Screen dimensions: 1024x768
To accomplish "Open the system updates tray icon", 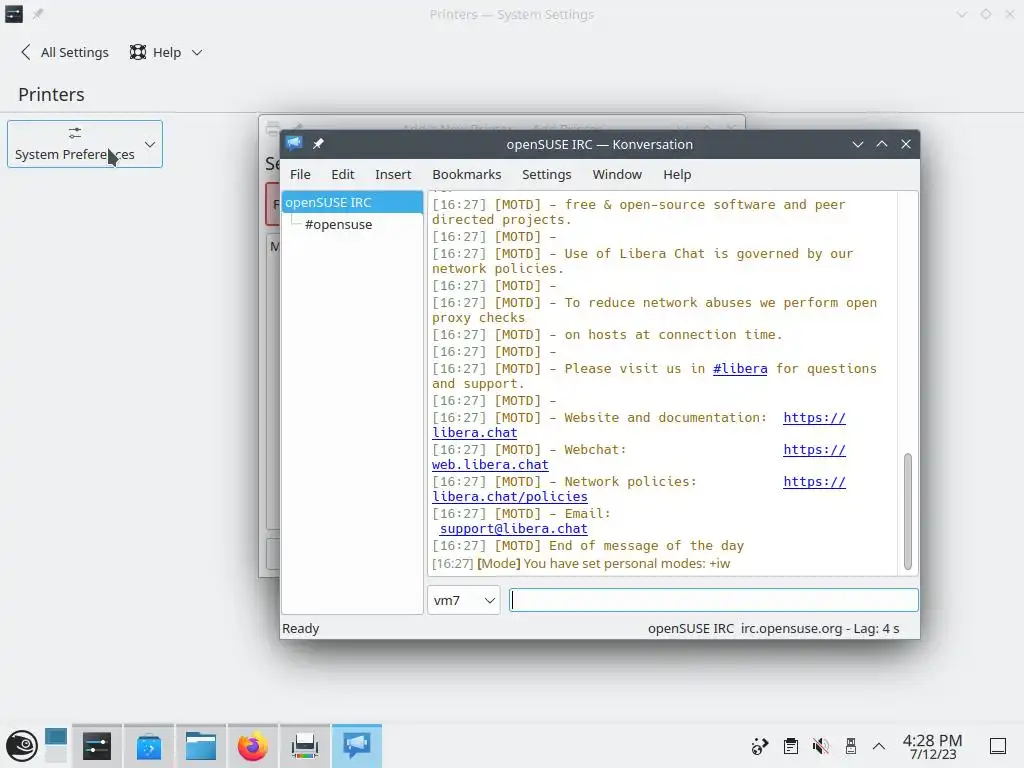I will (x=760, y=746).
